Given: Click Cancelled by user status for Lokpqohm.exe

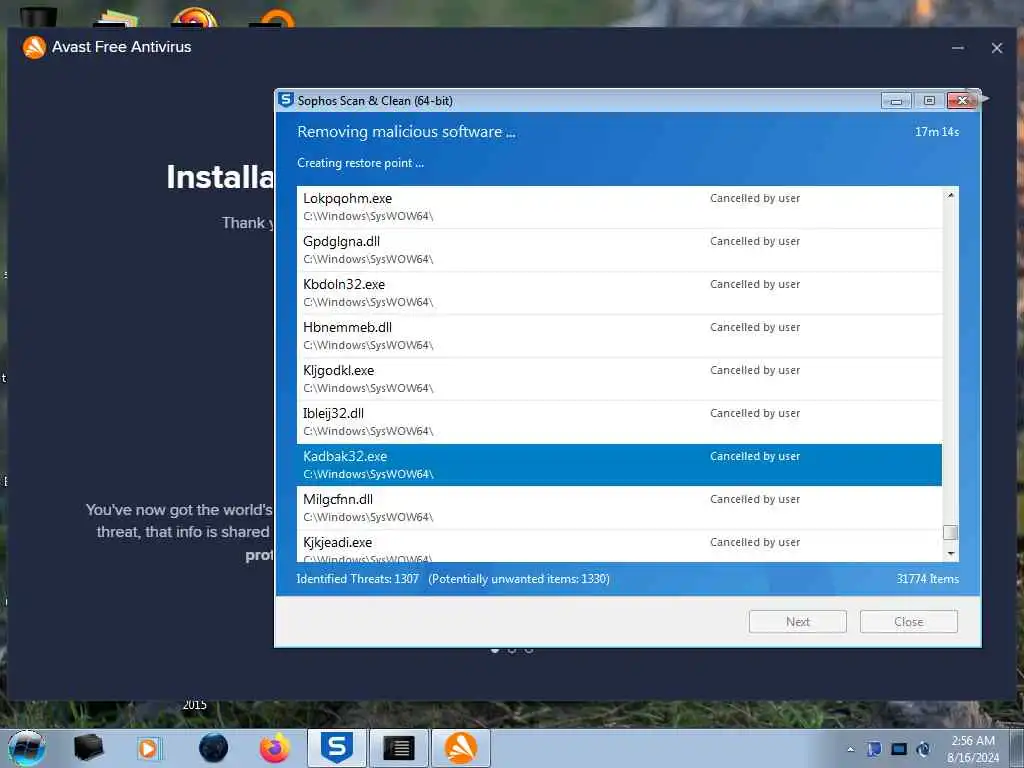Looking at the screenshot, I should click(x=755, y=198).
